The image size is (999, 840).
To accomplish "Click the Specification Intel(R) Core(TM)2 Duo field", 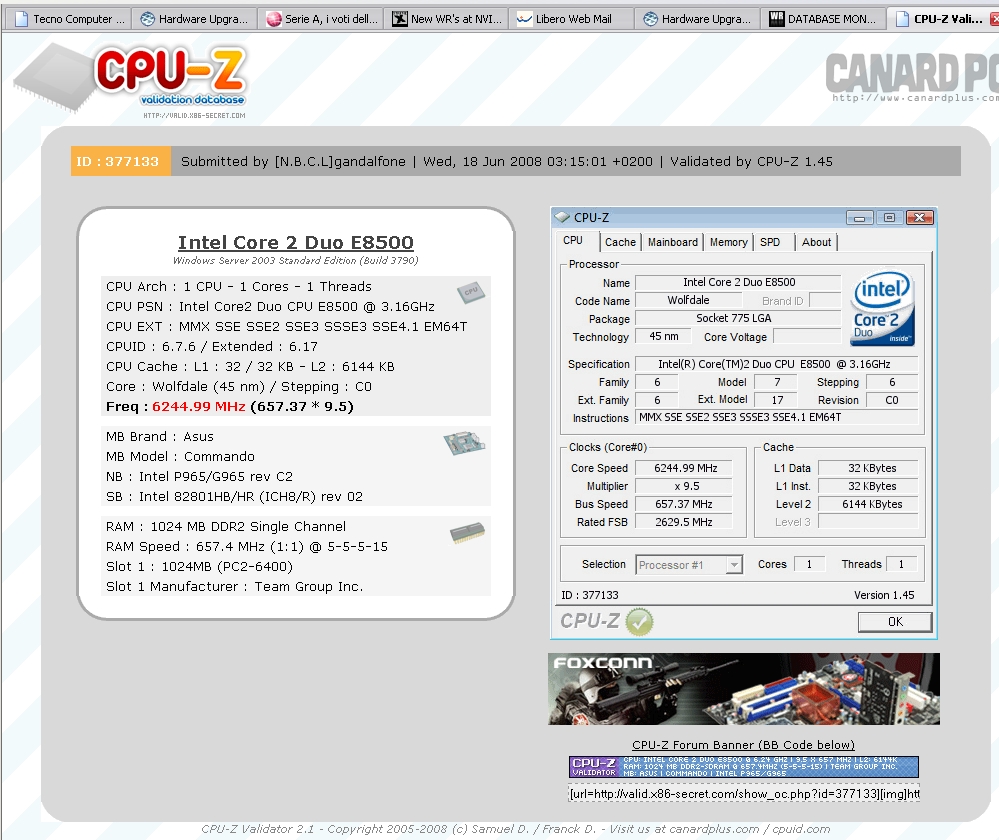I will point(777,364).
